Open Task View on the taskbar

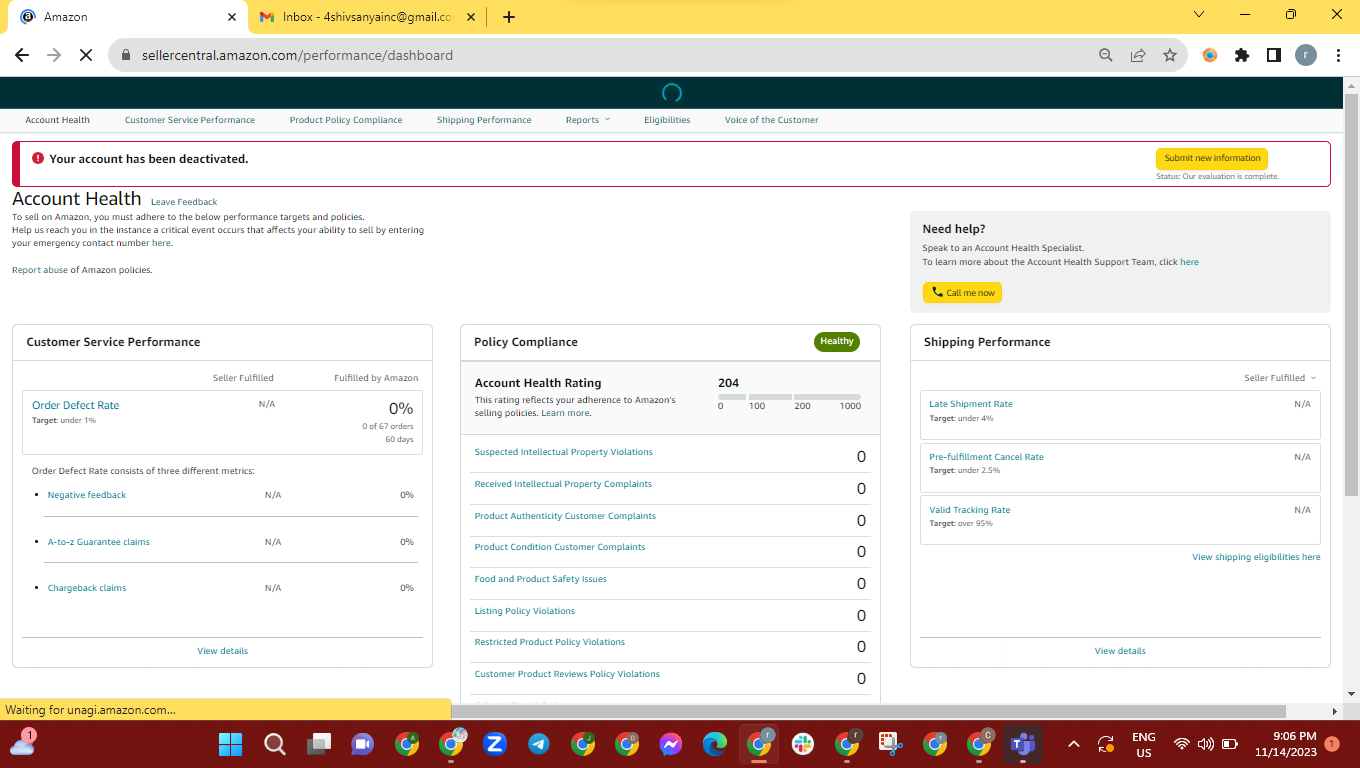(x=319, y=744)
